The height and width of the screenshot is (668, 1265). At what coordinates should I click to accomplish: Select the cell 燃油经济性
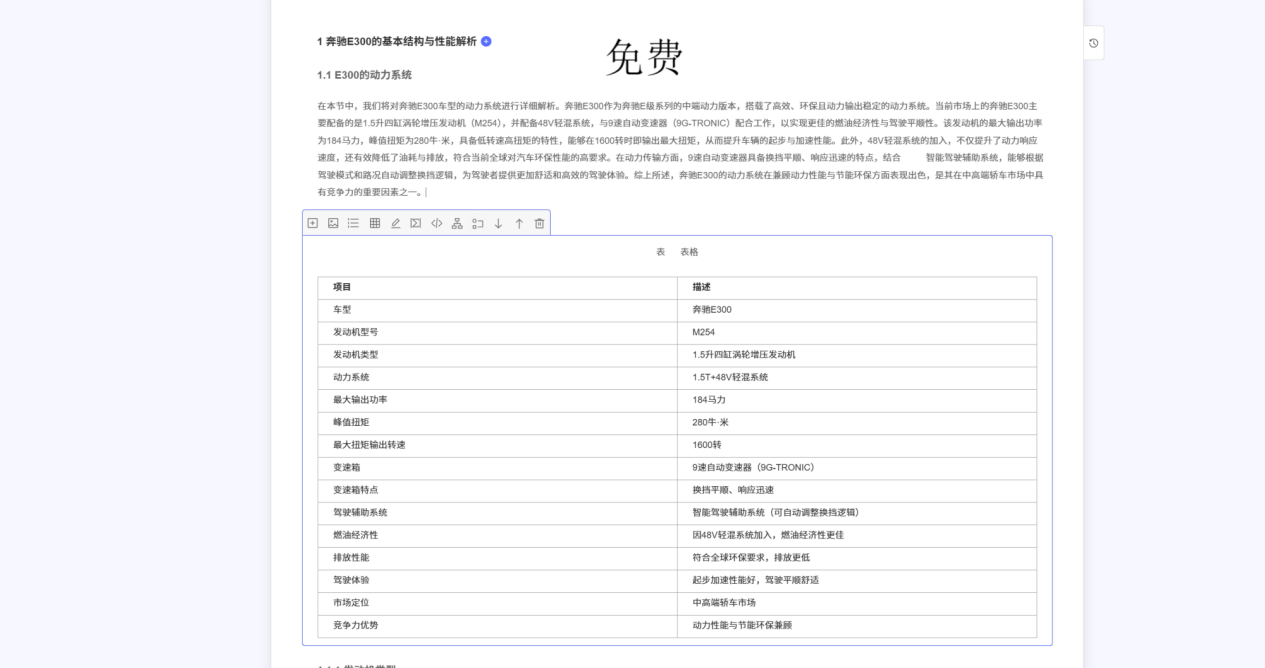[497, 535]
